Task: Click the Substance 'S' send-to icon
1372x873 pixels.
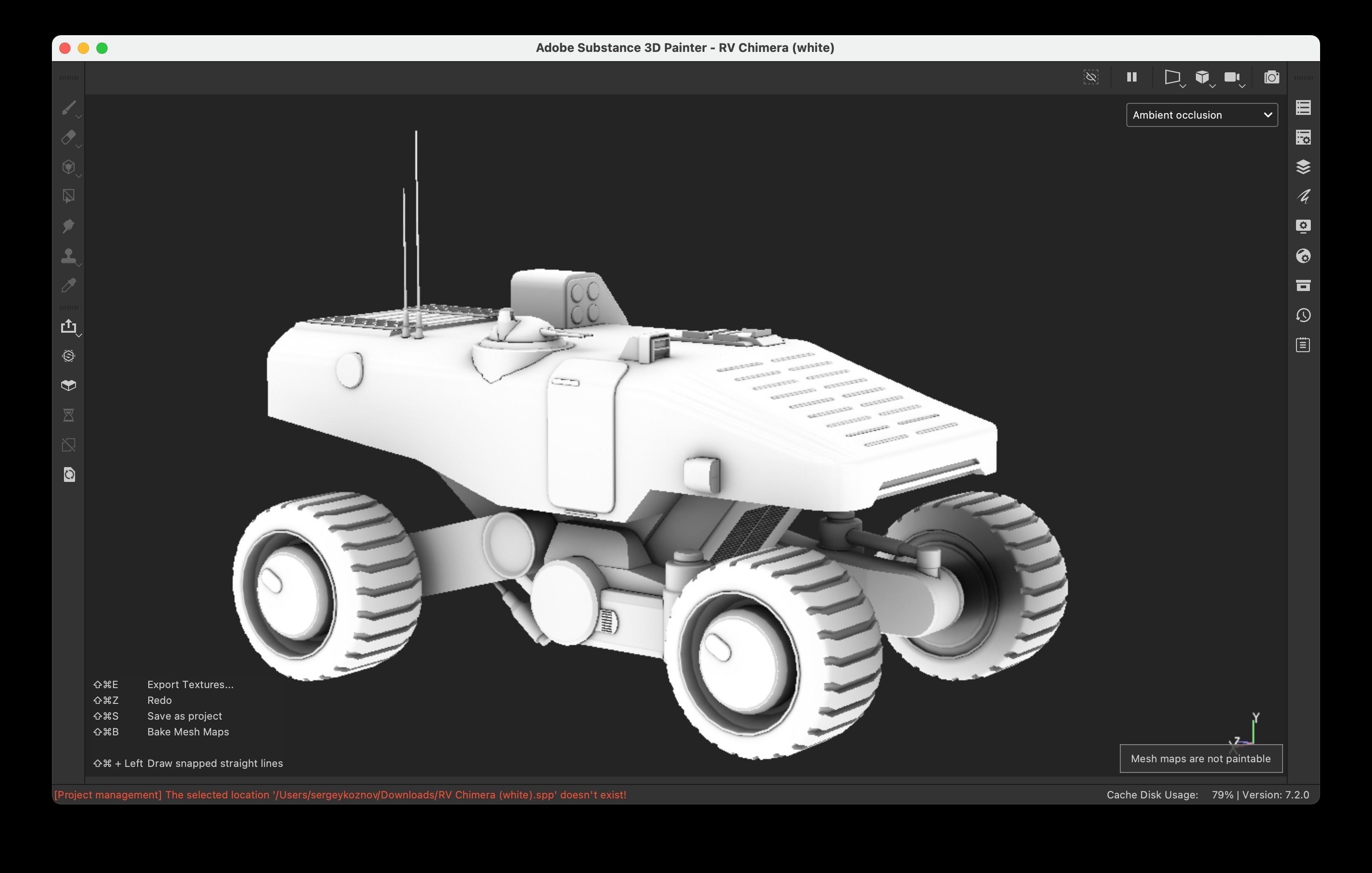Action: pyautogui.click(x=69, y=356)
